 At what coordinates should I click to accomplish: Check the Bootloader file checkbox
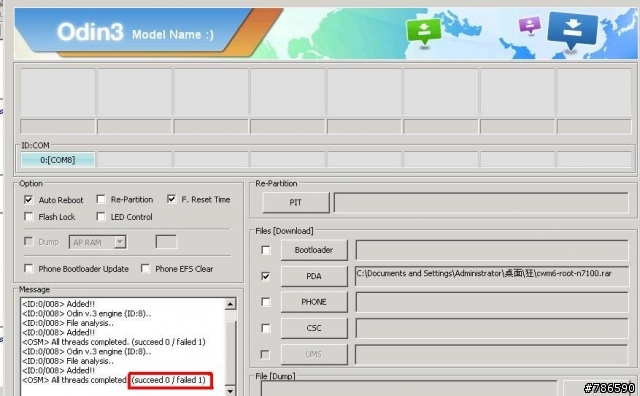[266, 250]
